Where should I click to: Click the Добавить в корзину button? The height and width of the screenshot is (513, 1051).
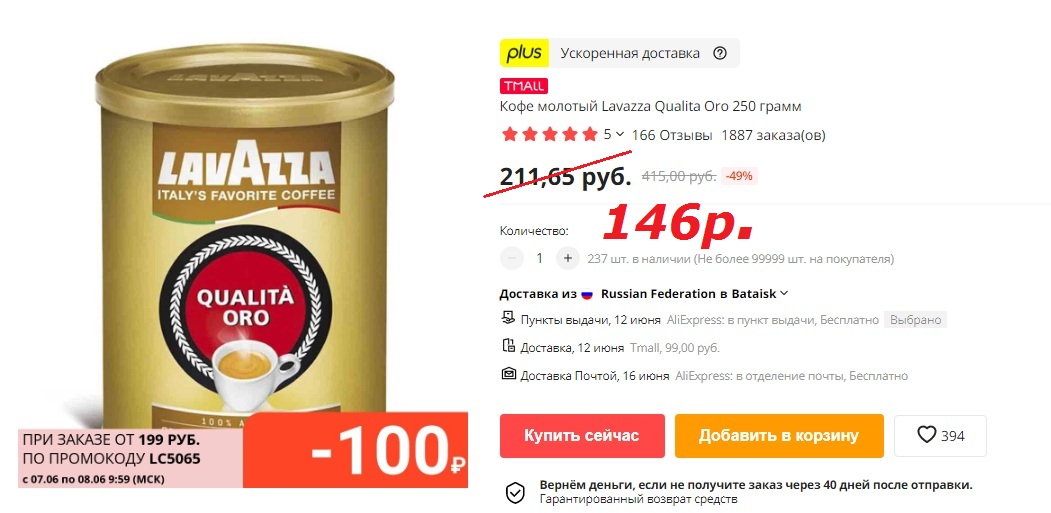tap(779, 436)
